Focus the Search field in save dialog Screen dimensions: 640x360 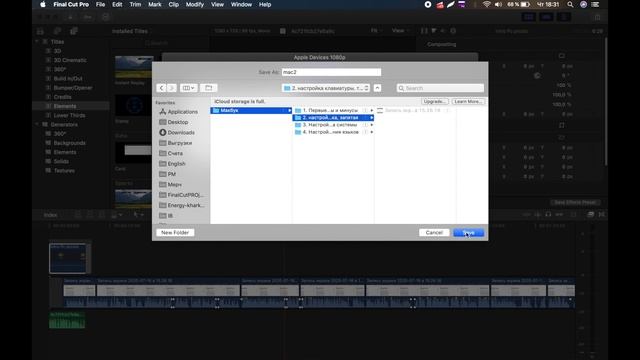440,88
